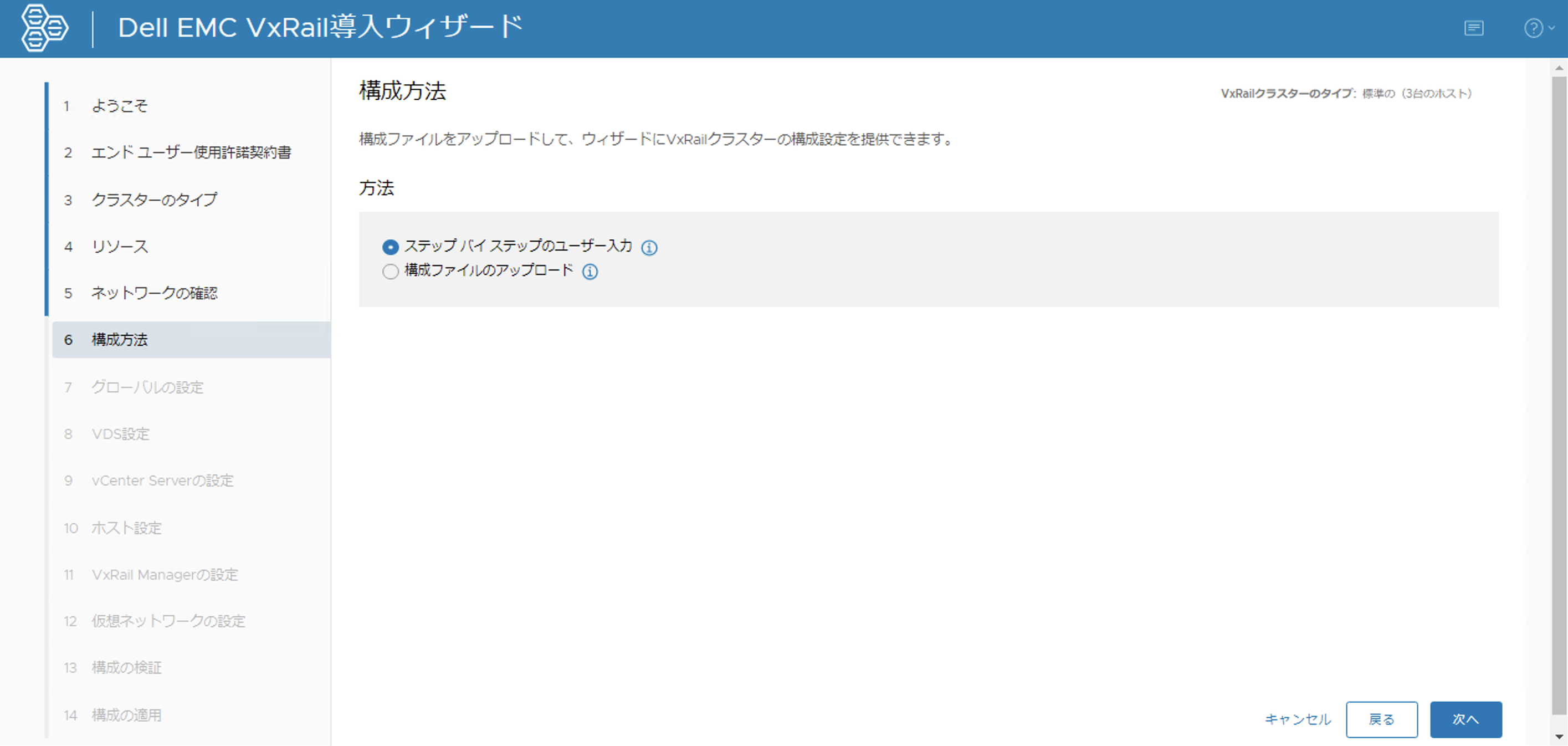This screenshot has height=746, width=1568.
Task: Click the キャンセル link
Action: pos(1297,719)
